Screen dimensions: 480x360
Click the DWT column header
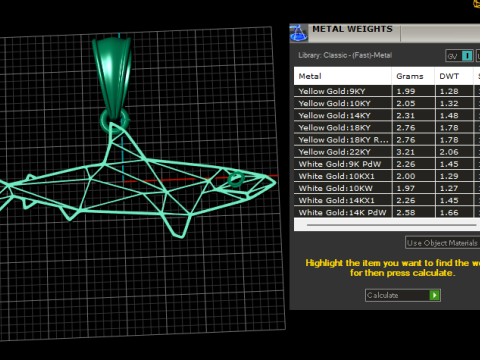click(x=454, y=76)
